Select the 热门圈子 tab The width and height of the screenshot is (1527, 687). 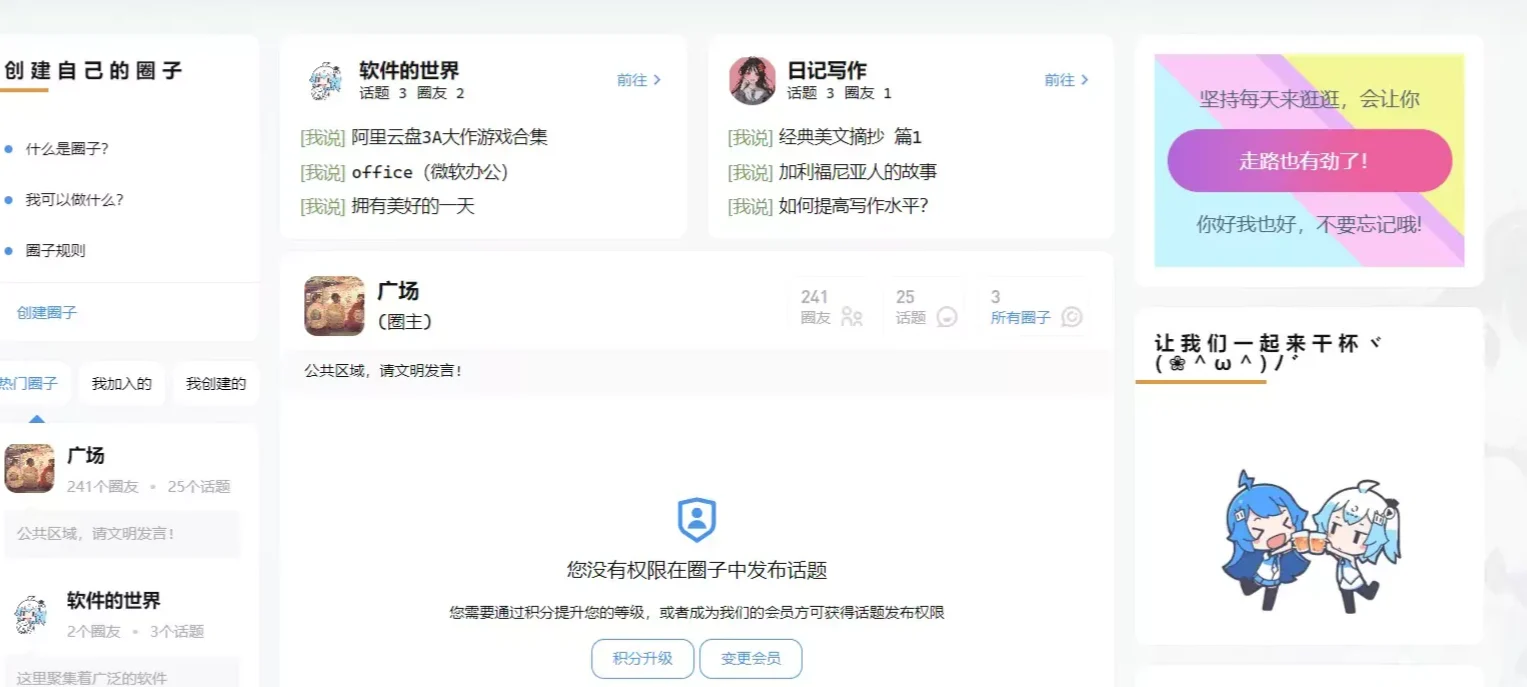pyautogui.click(x=29, y=384)
